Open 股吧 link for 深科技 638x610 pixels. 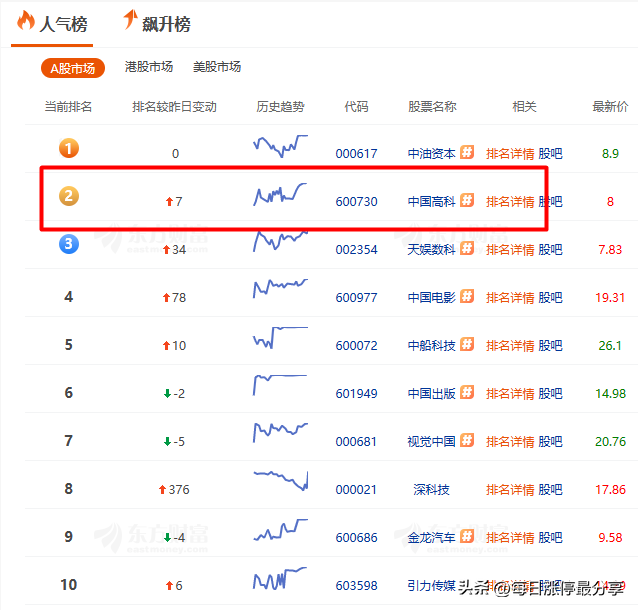pyautogui.click(x=550, y=490)
